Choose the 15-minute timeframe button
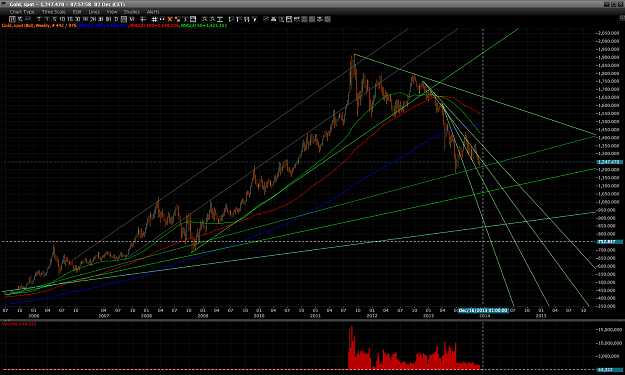Viewport: 625px width, 375px height. [x=70, y=19]
